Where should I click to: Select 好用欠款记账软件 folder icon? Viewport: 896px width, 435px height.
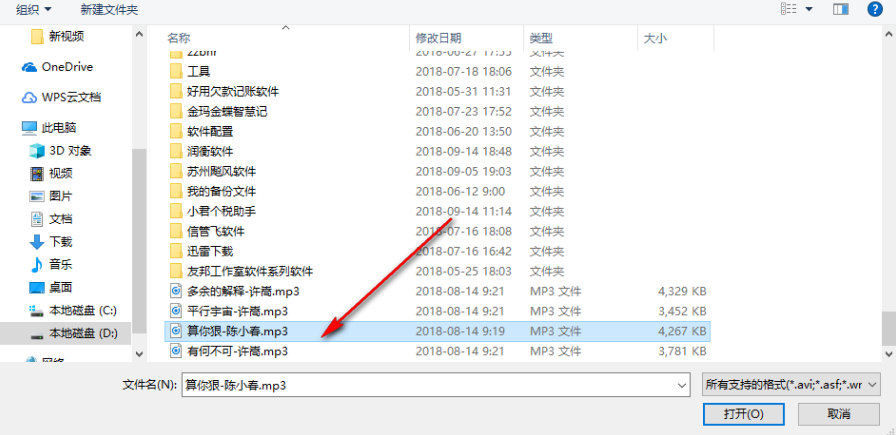176,91
